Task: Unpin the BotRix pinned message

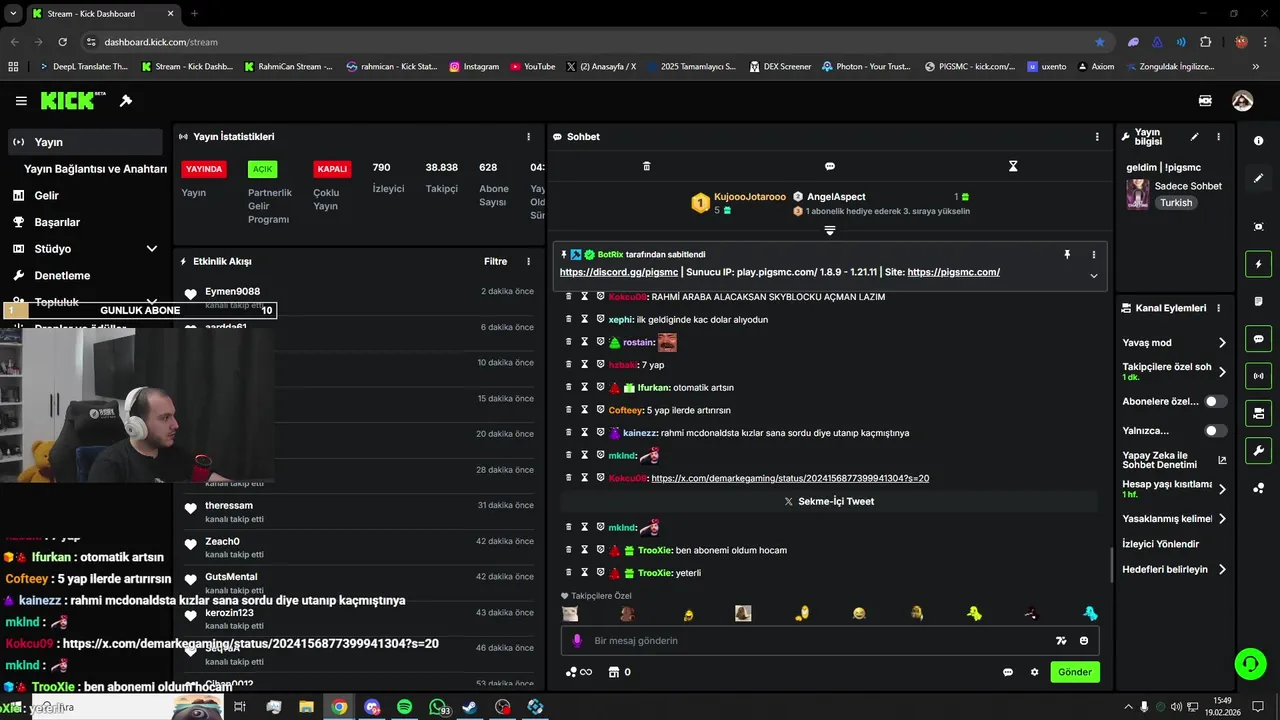Action: point(1067,255)
